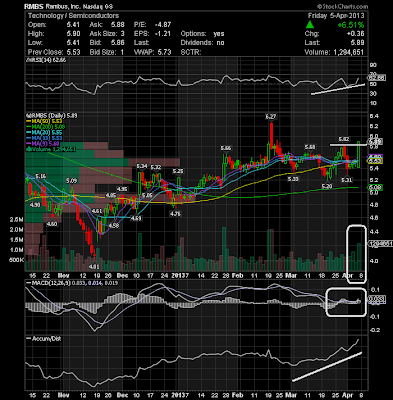Select the Open value 5.41
Viewport: 393px width, 400px height.
point(73,25)
